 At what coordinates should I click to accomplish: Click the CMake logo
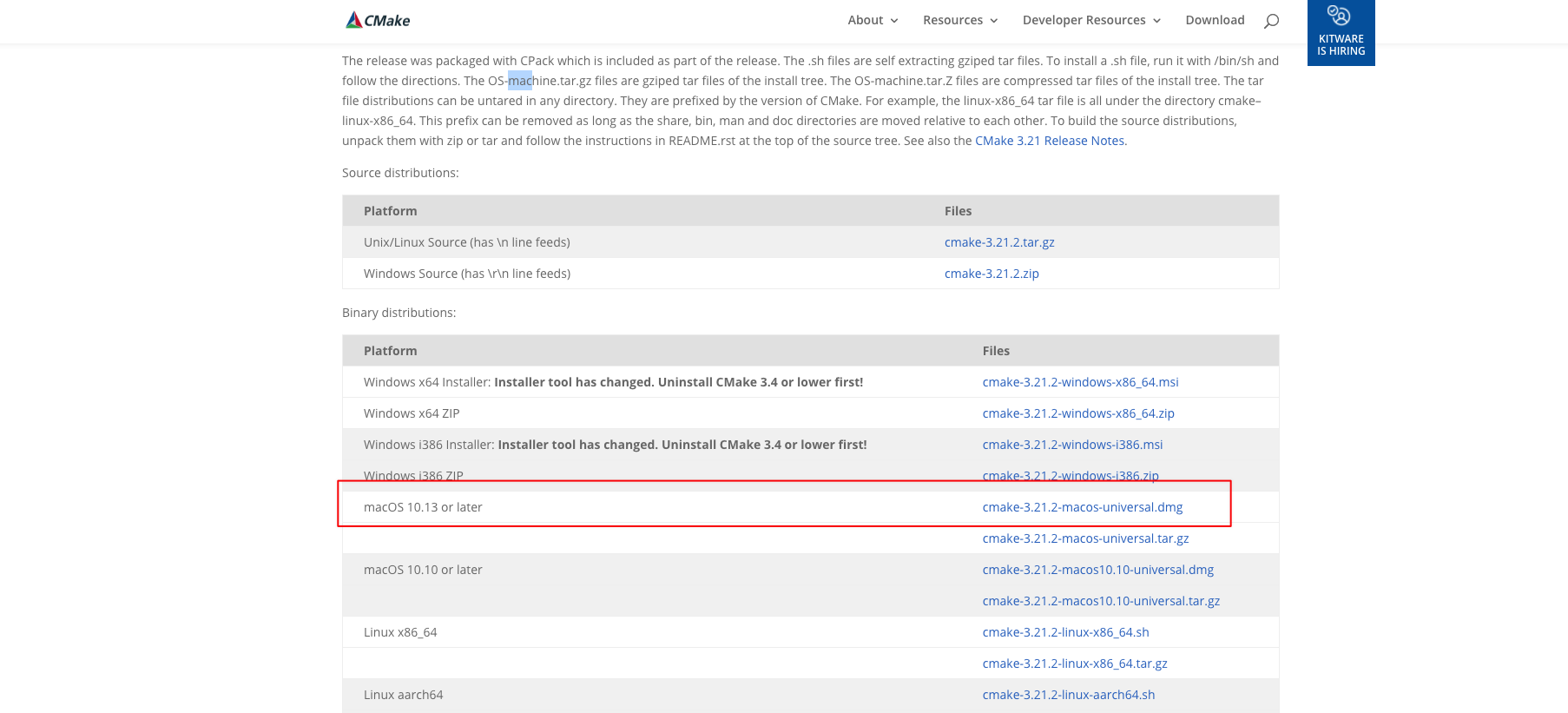click(x=378, y=20)
